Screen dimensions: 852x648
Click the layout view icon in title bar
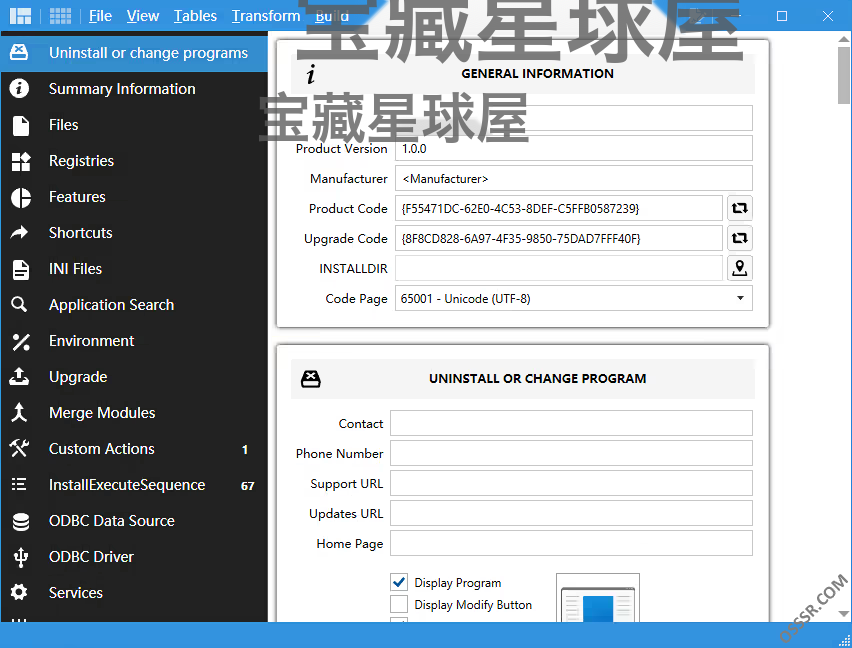click(20, 16)
